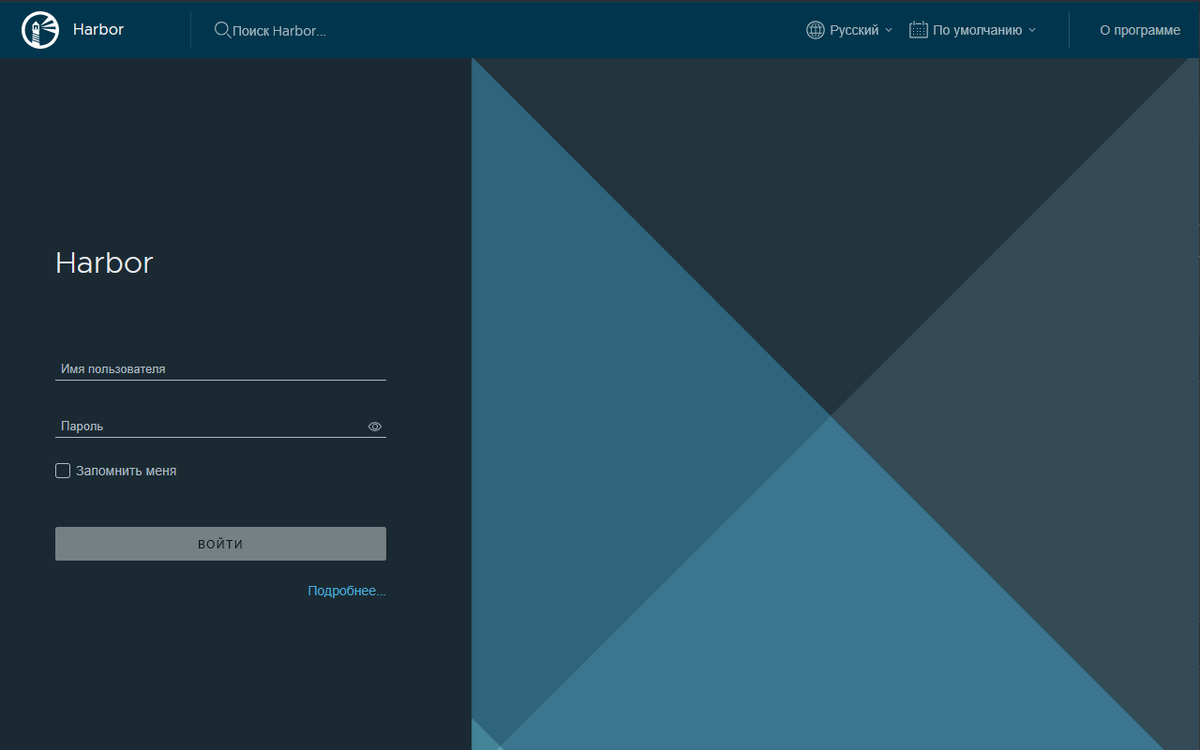
Task: Toggle password visibility eye icon
Action: pyautogui.click(x=375, y=426)
